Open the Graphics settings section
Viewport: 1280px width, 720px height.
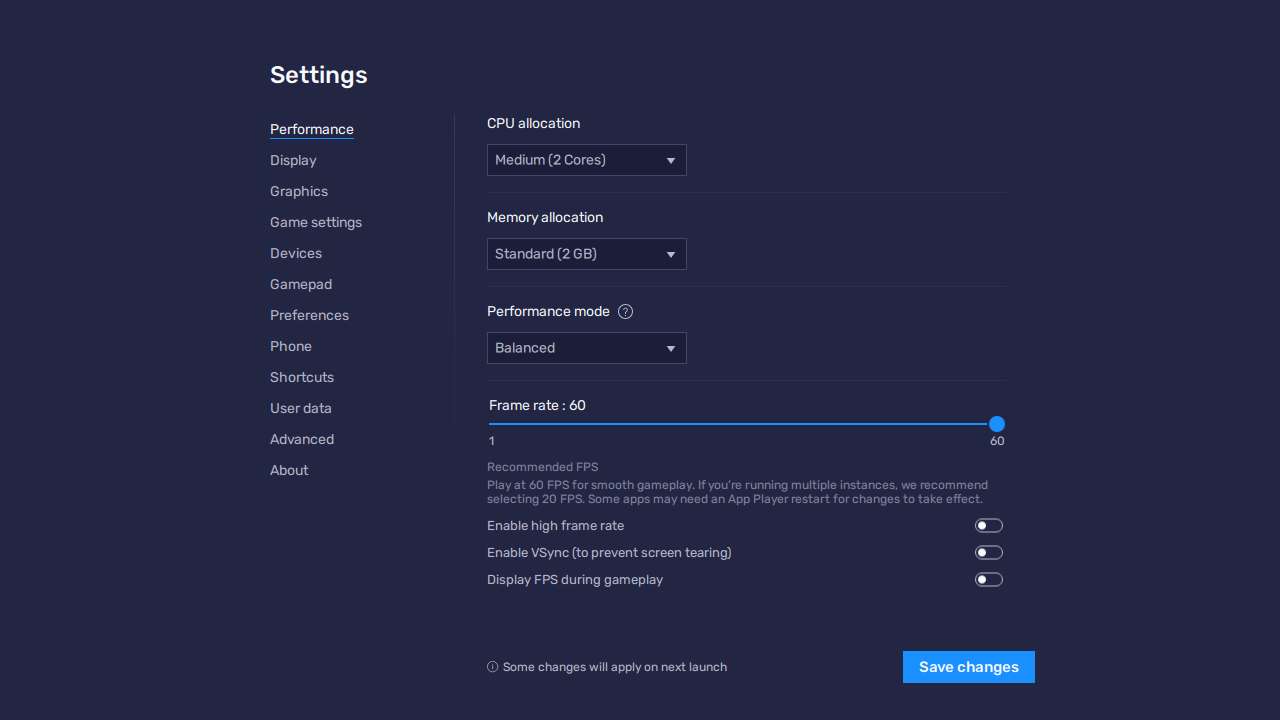point(298,191)
